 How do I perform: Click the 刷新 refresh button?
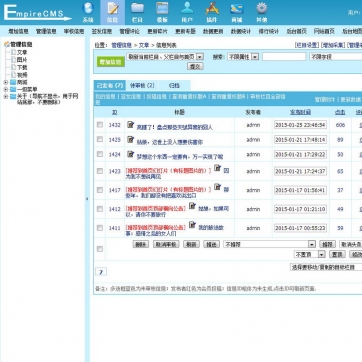click(191, 244)
